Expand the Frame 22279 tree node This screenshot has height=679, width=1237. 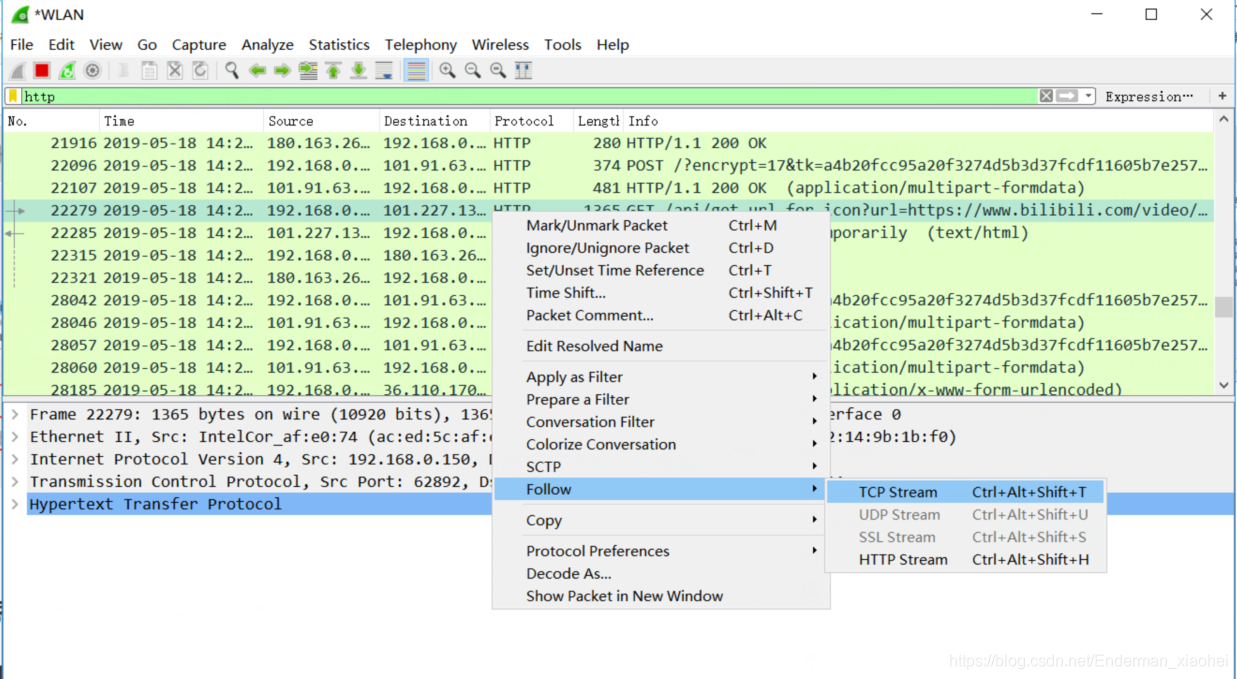tap(15, 414)
